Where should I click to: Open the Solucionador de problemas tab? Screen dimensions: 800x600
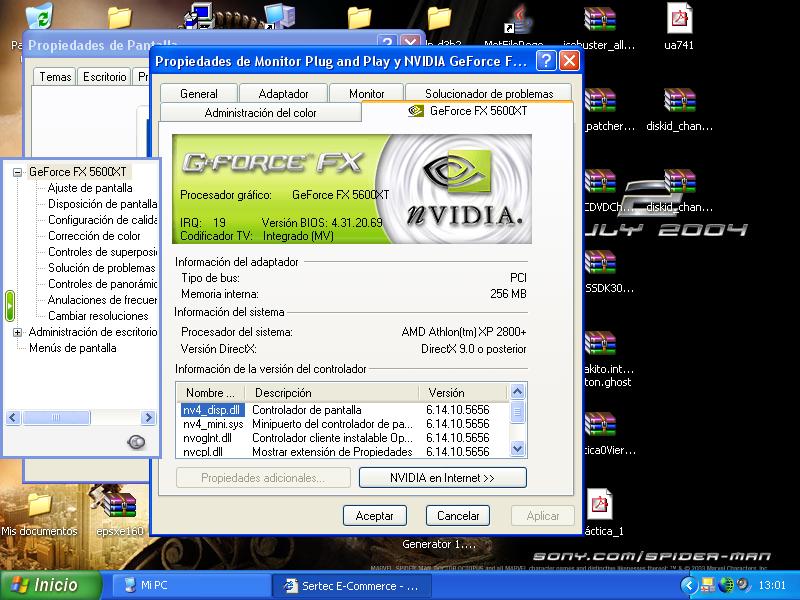[489, 93]
